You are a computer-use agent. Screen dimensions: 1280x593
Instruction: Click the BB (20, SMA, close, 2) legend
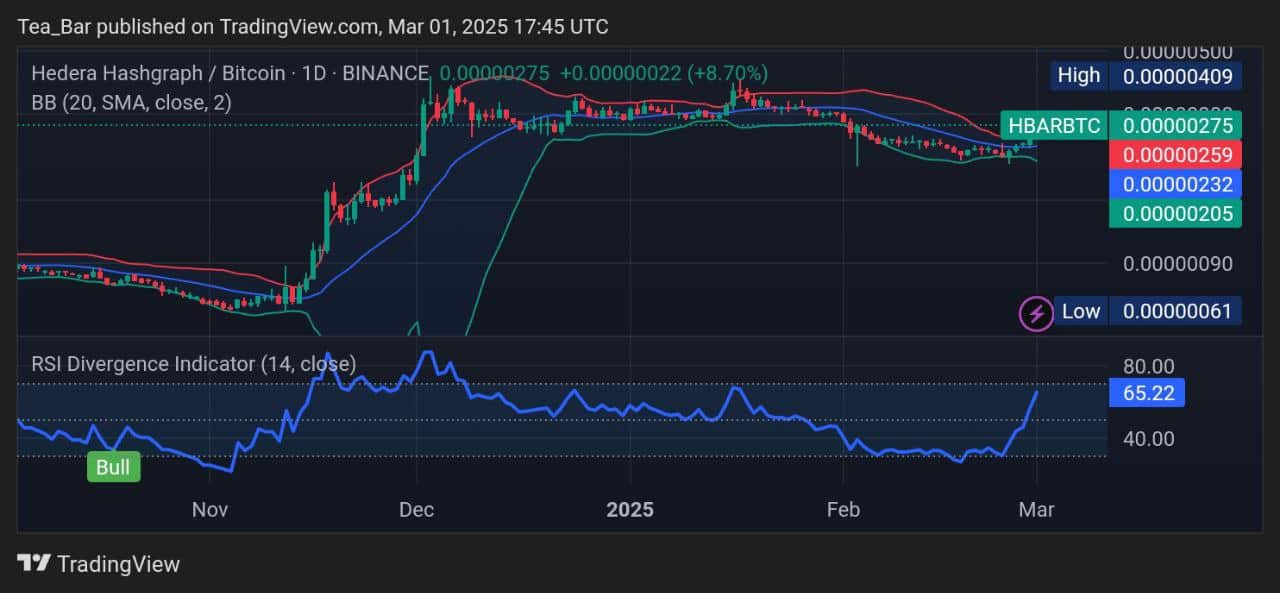tap(131, 102)
